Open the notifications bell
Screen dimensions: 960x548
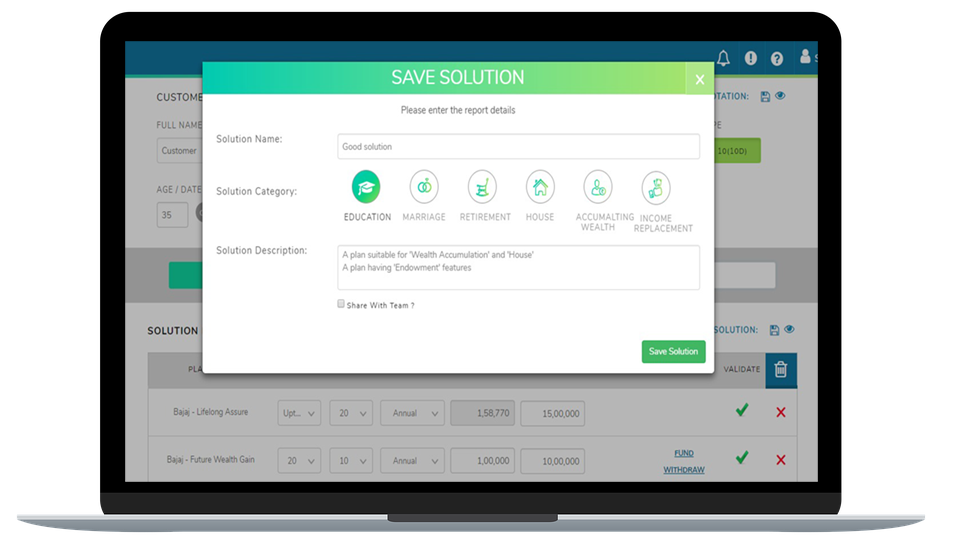pos(724,58)
